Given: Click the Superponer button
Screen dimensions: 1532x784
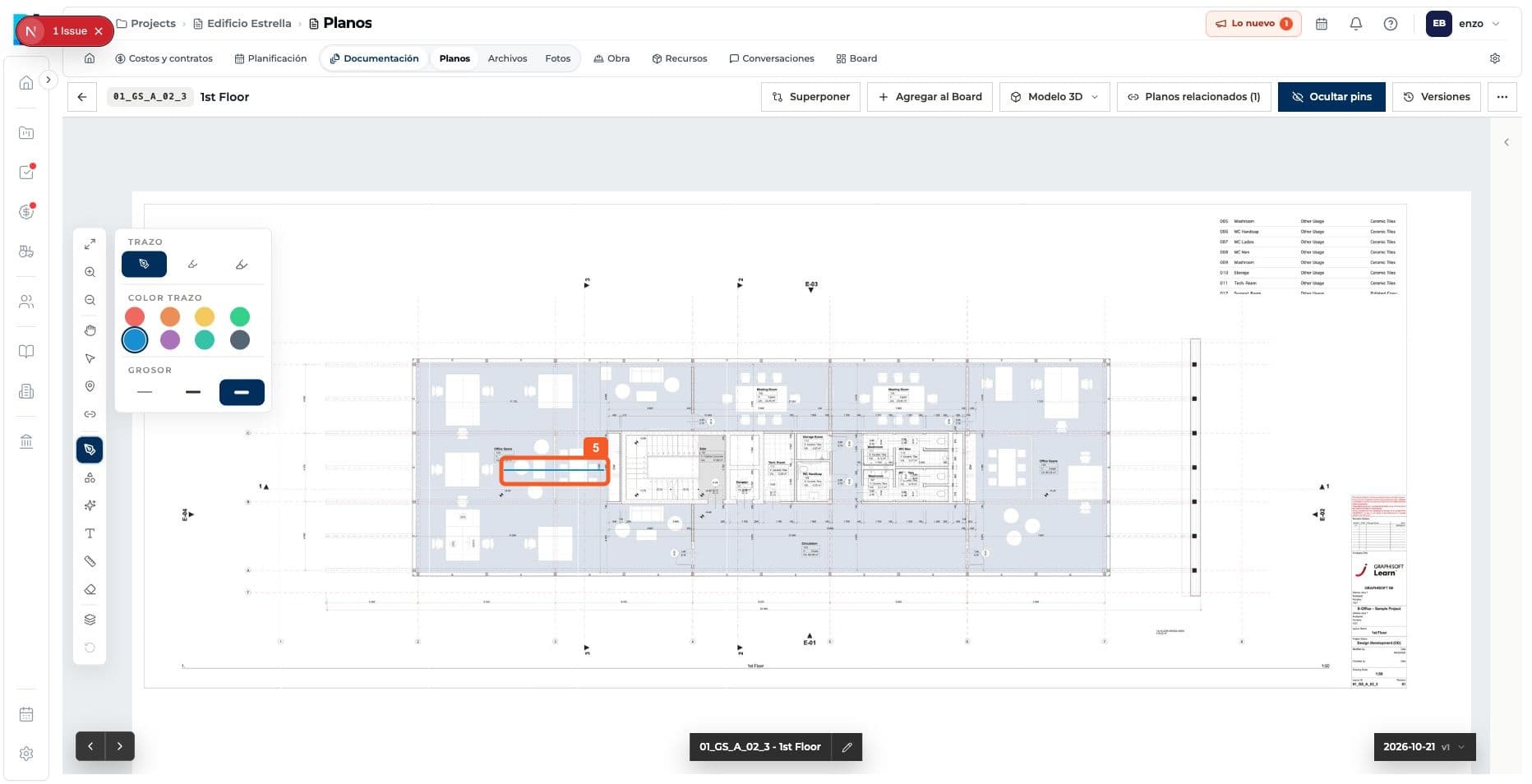Looking at the screenshot, I should click(x=811, y=97).
